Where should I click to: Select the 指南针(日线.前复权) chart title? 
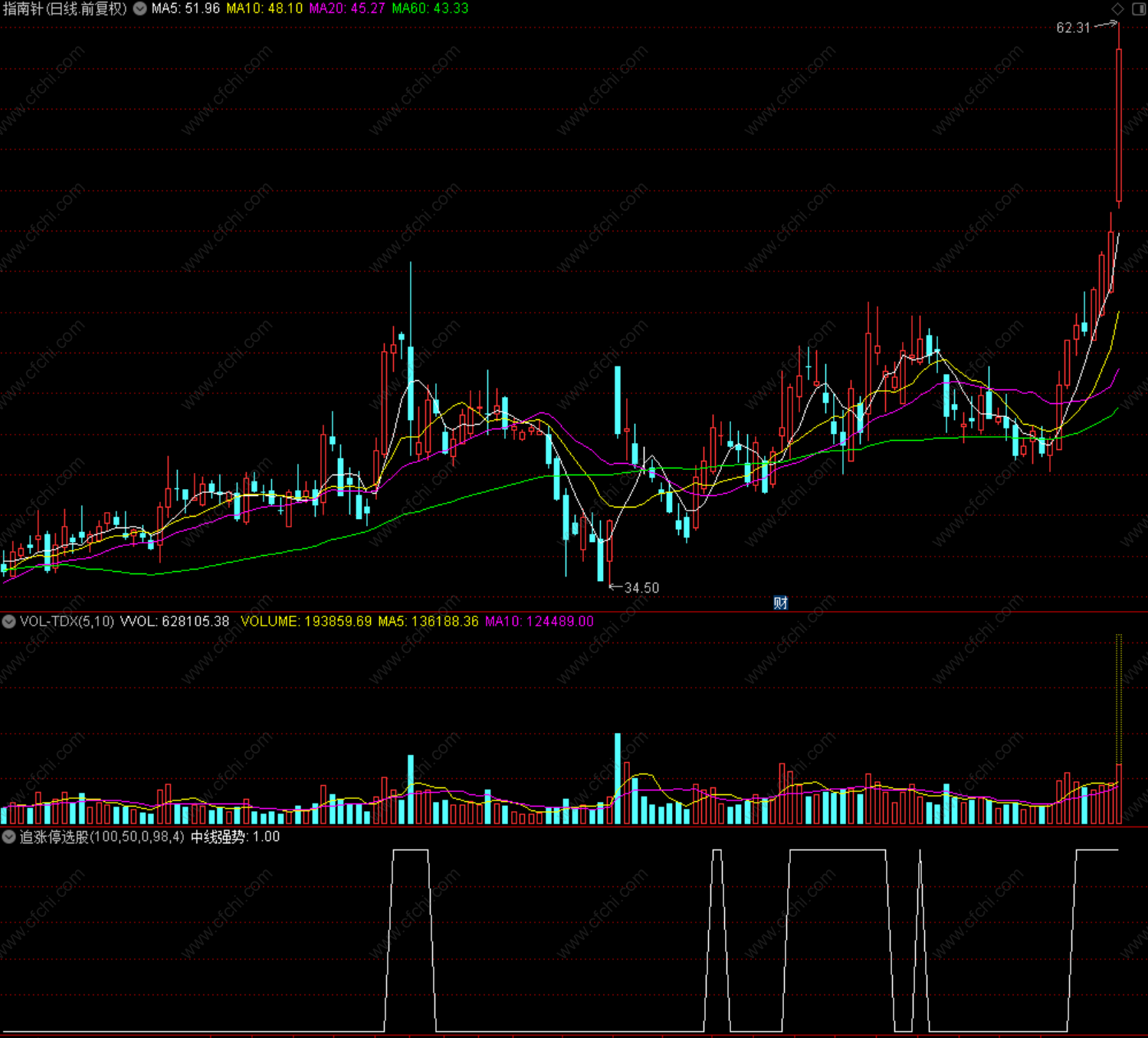coord(65,8)
